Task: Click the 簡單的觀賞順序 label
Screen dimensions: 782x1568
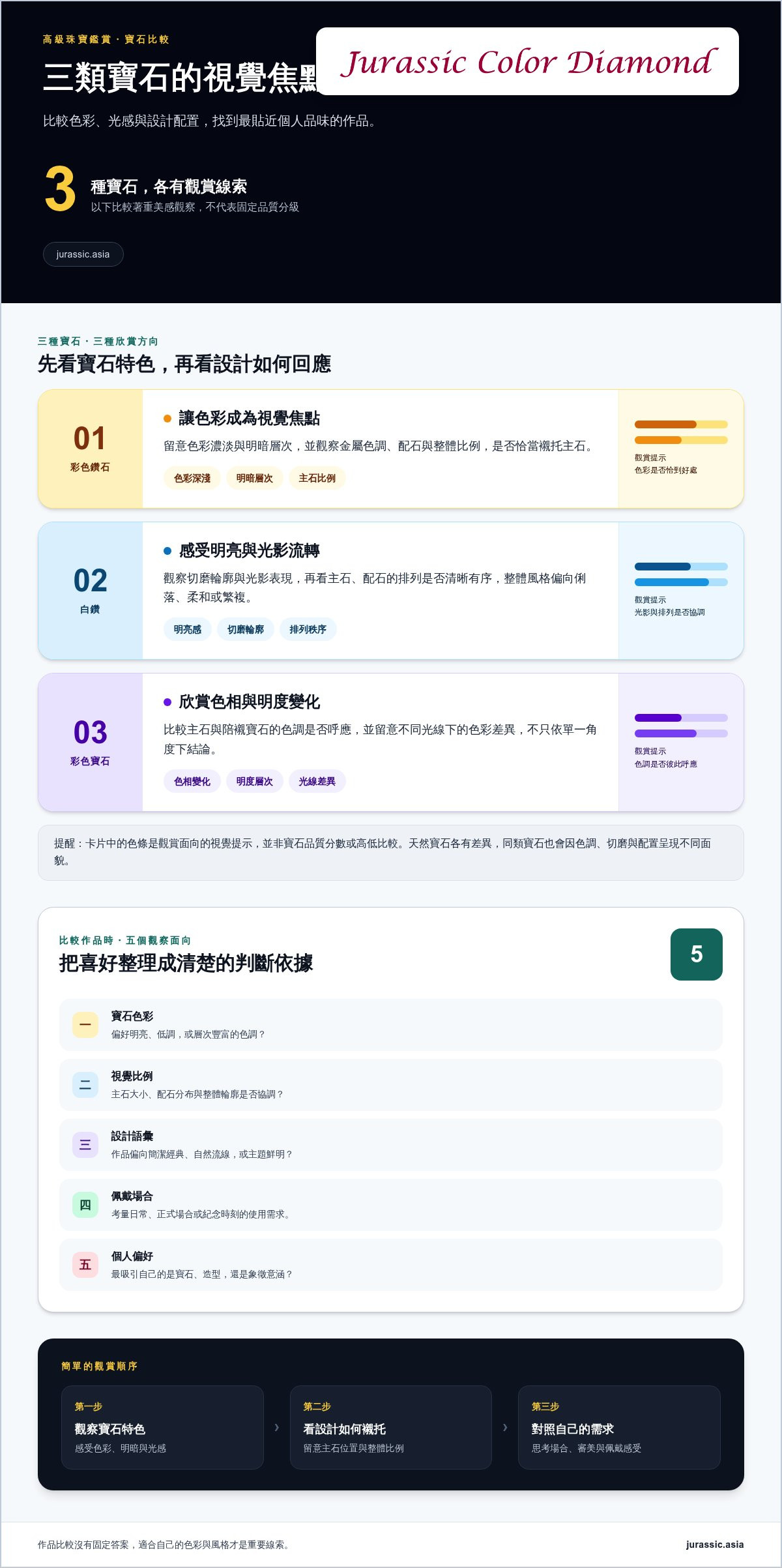Action: tap(99, 1366)
